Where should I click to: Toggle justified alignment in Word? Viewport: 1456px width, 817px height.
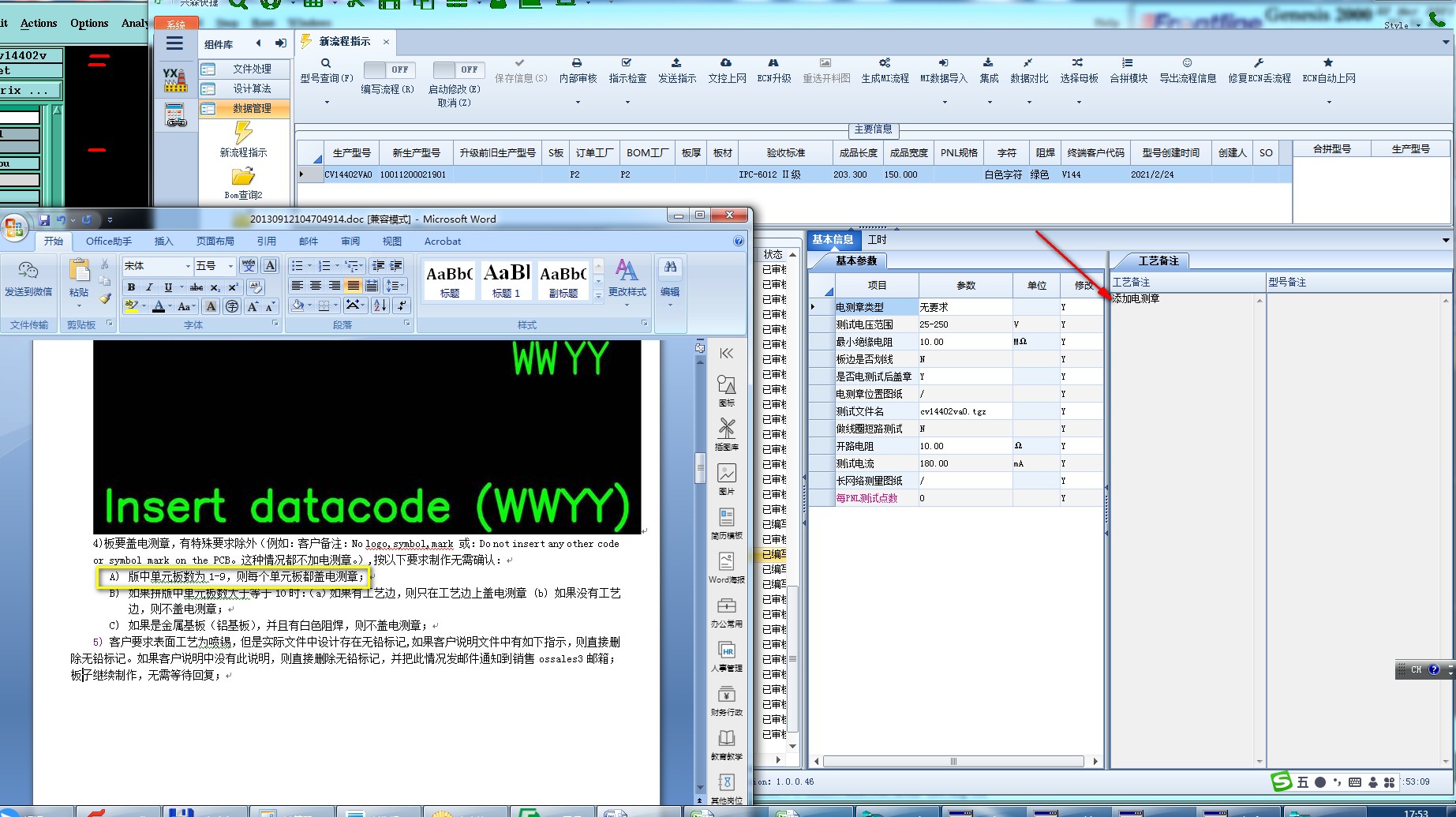pos(353,286)
